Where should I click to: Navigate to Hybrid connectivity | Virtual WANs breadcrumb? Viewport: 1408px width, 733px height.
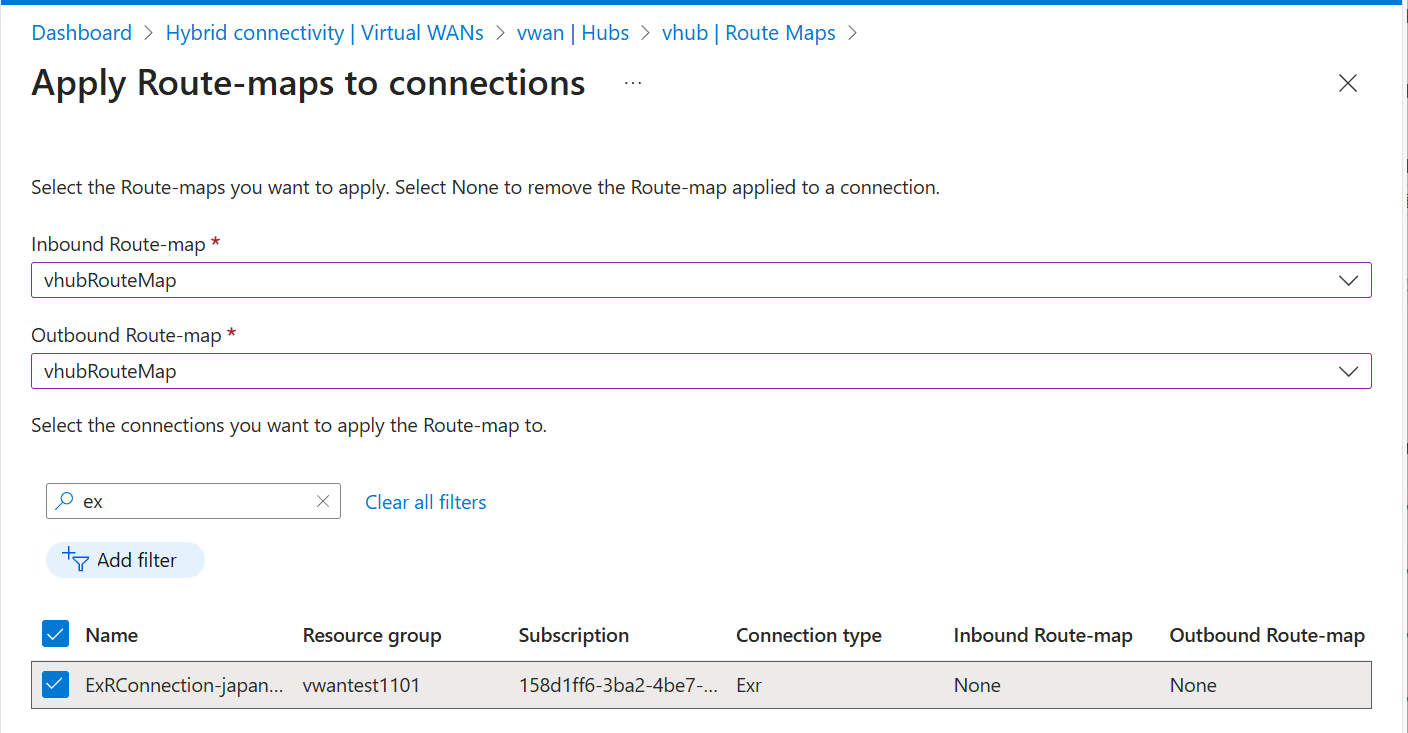324,33
